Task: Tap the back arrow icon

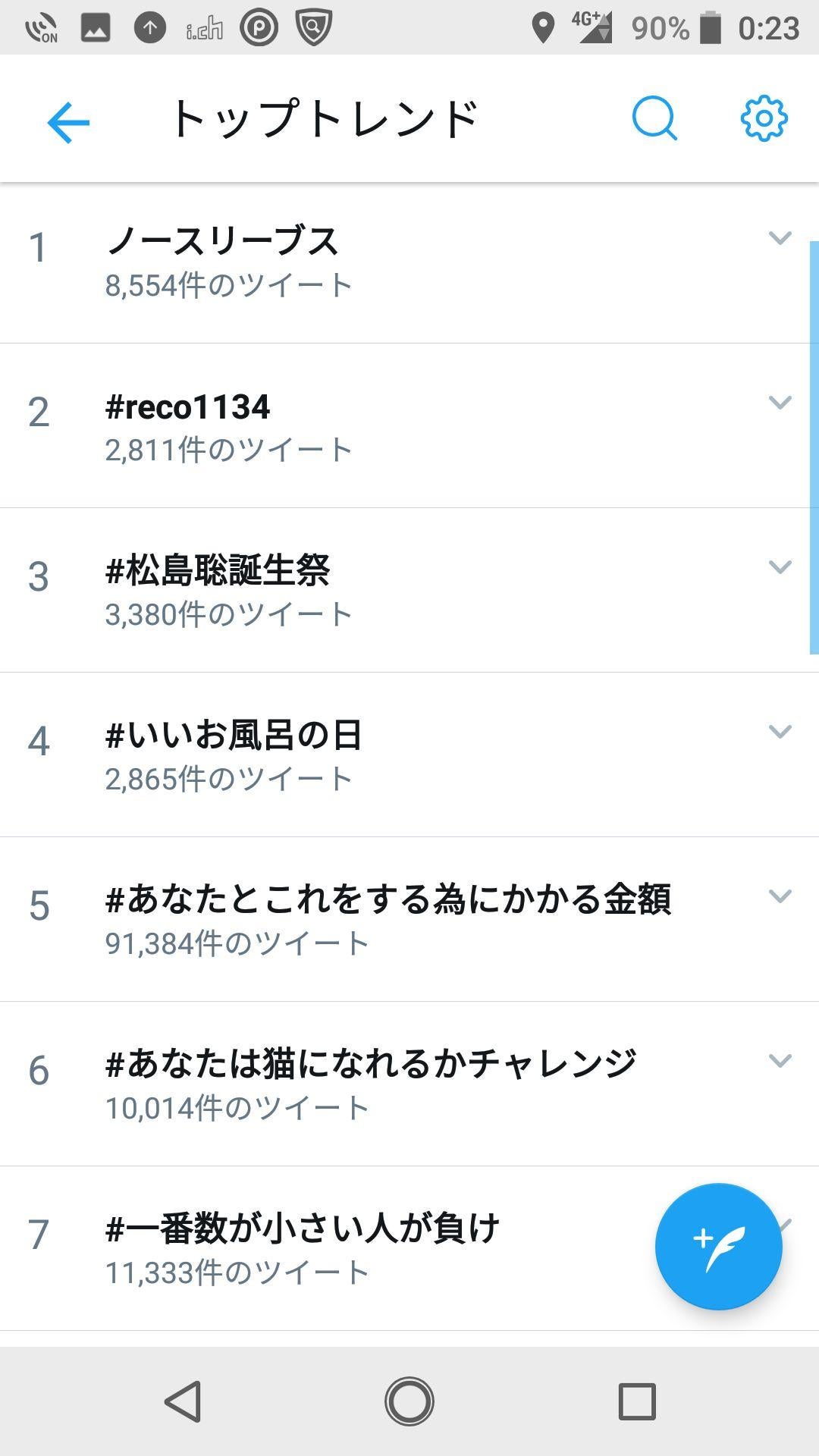Action: point(68,121)
